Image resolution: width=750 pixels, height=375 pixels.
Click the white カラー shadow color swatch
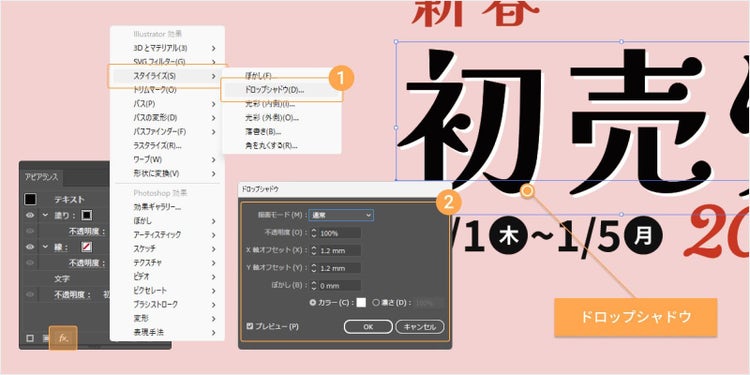361,302
